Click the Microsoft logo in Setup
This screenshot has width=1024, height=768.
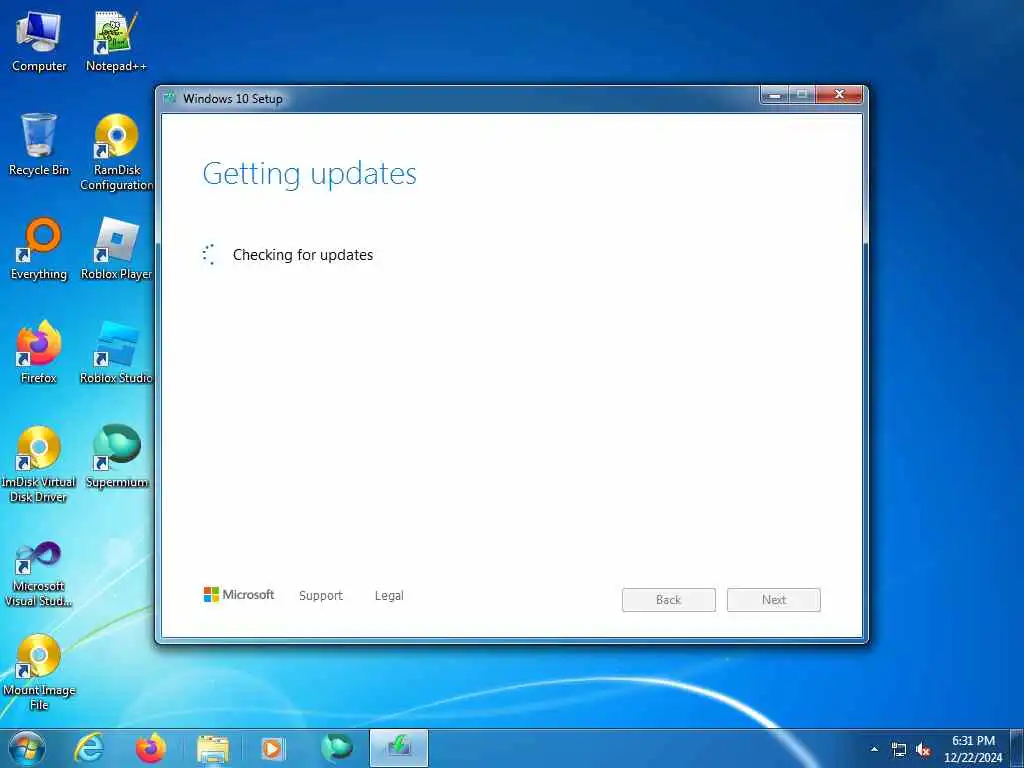[239, 594]
